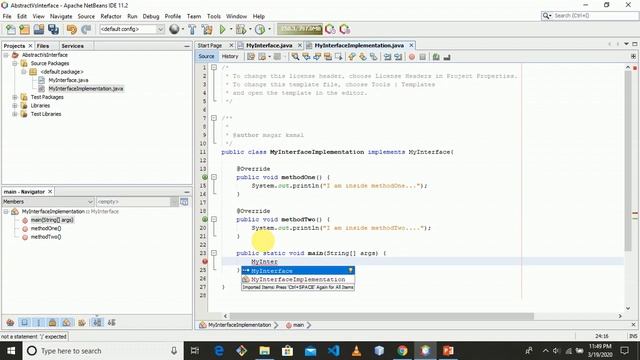Switch to the History view

230,56
